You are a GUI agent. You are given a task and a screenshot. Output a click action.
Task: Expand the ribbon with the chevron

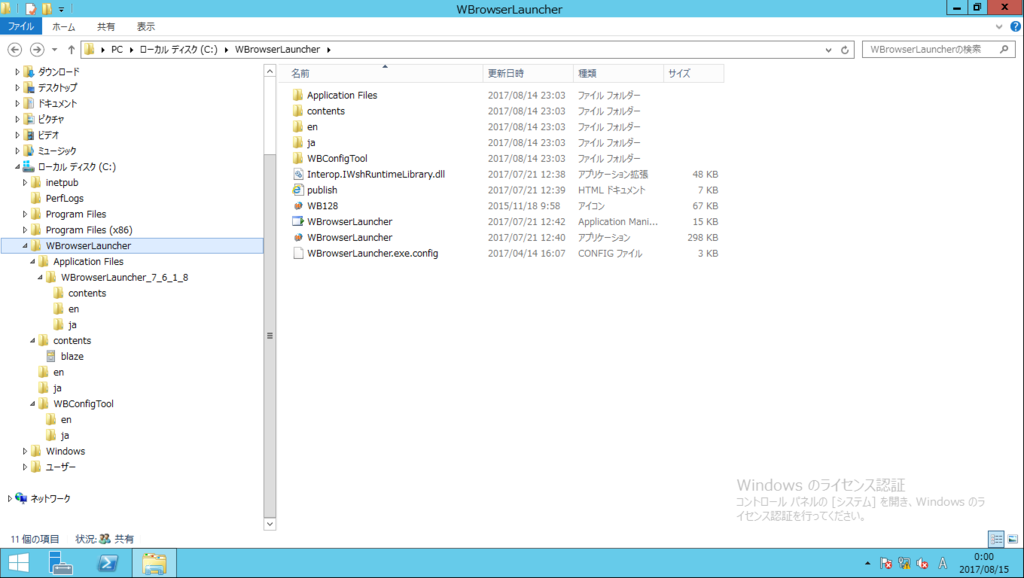tap(999, 27)
